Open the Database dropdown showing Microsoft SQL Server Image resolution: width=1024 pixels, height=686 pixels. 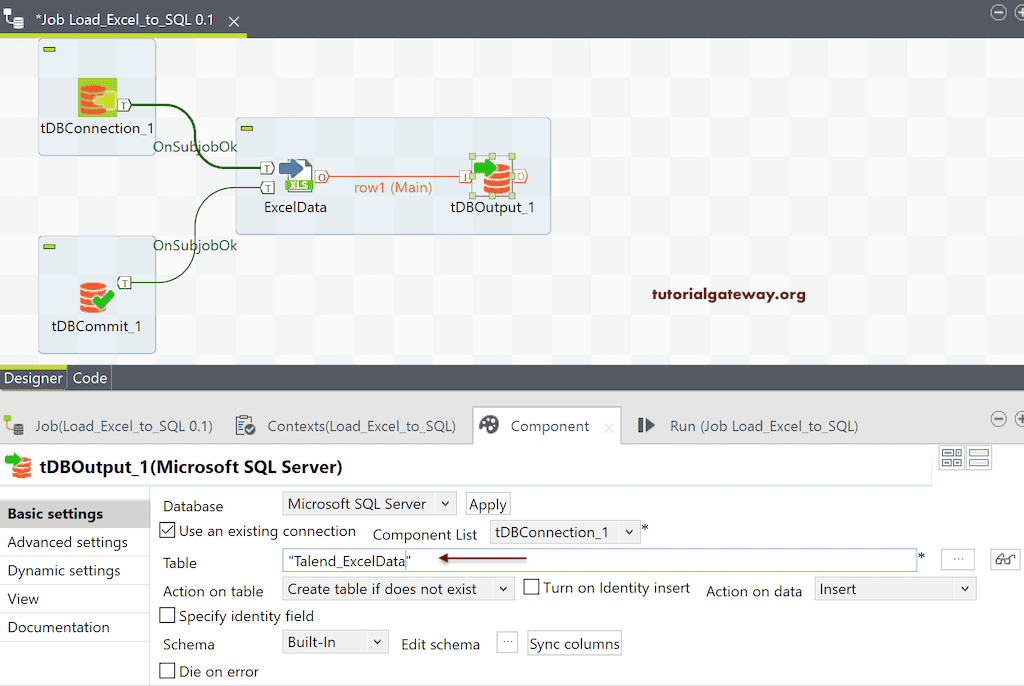pos(369,503)
